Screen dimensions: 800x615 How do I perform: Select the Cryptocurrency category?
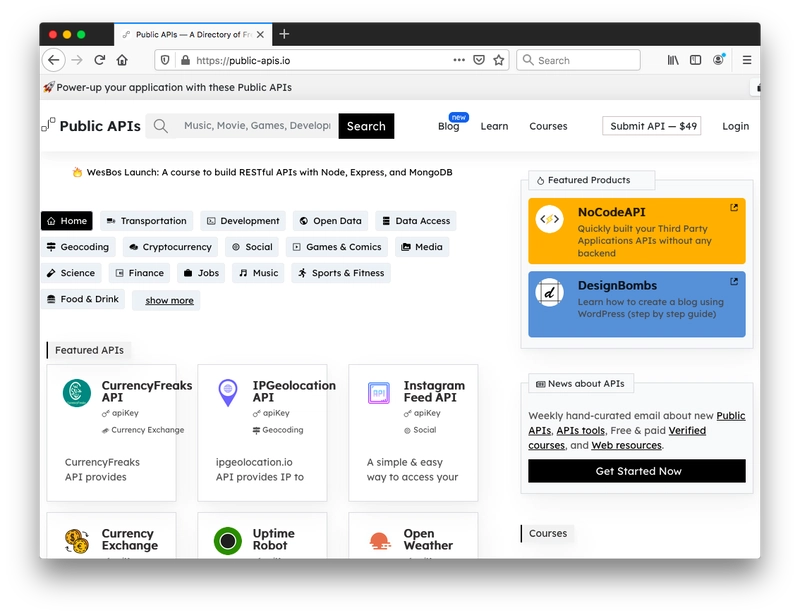[x=170, y=247]
